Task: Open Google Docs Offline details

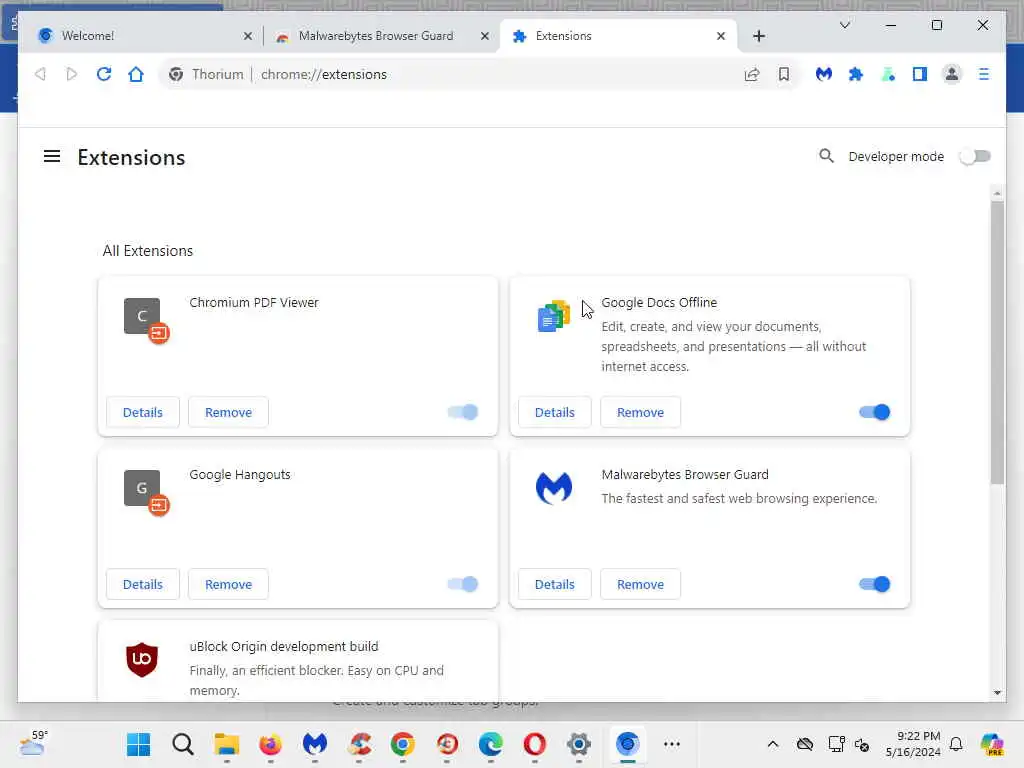Action: click(554, 412)
